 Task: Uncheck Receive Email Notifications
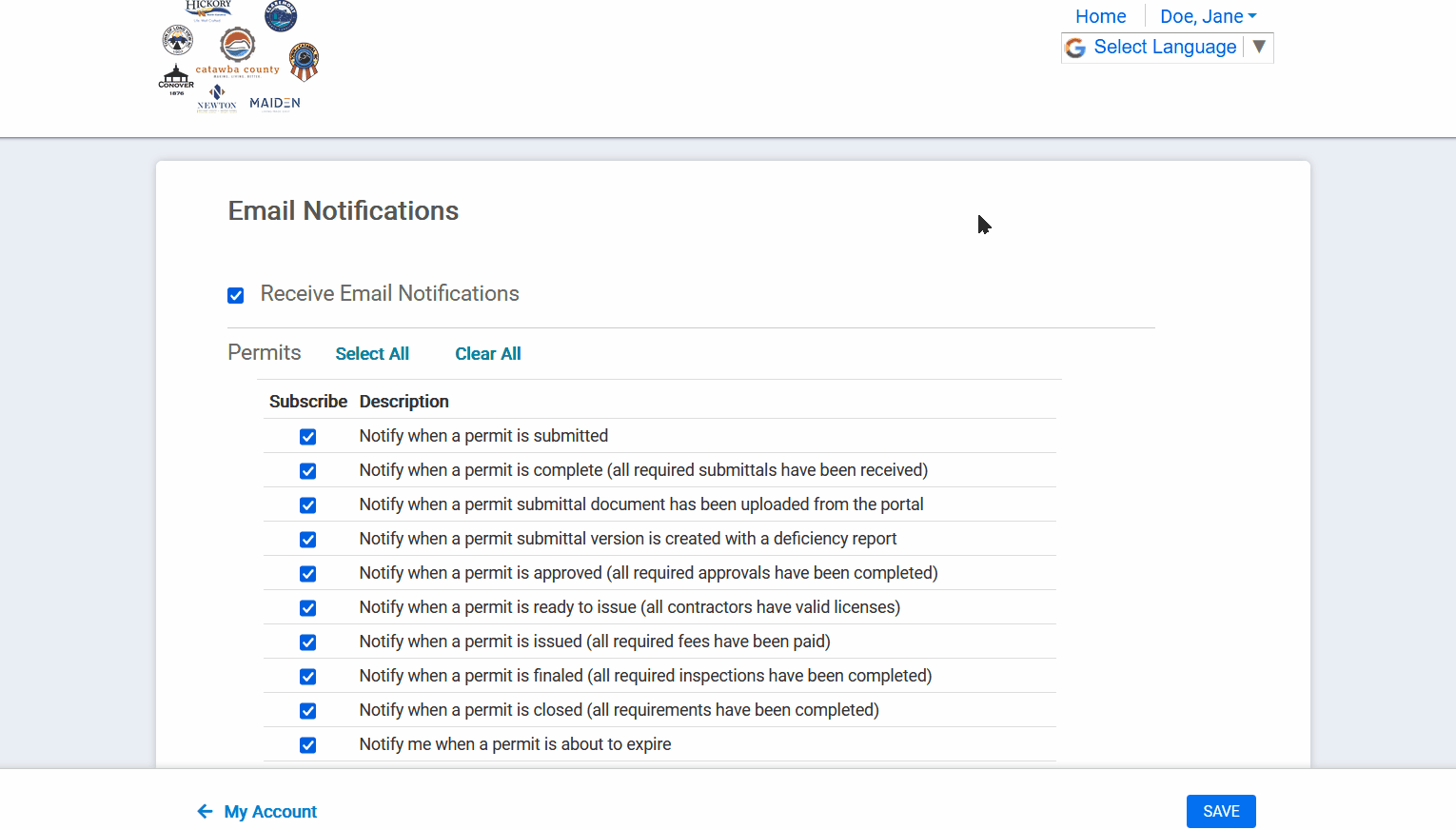pyautogui.click(x=236, y=295)
